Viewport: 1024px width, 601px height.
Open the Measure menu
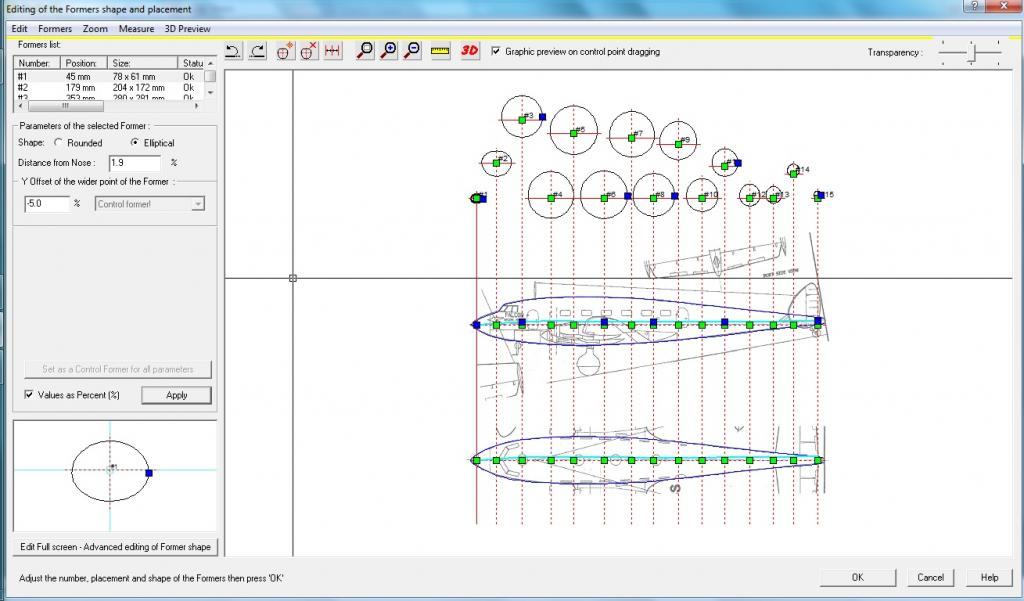[137, 29]
